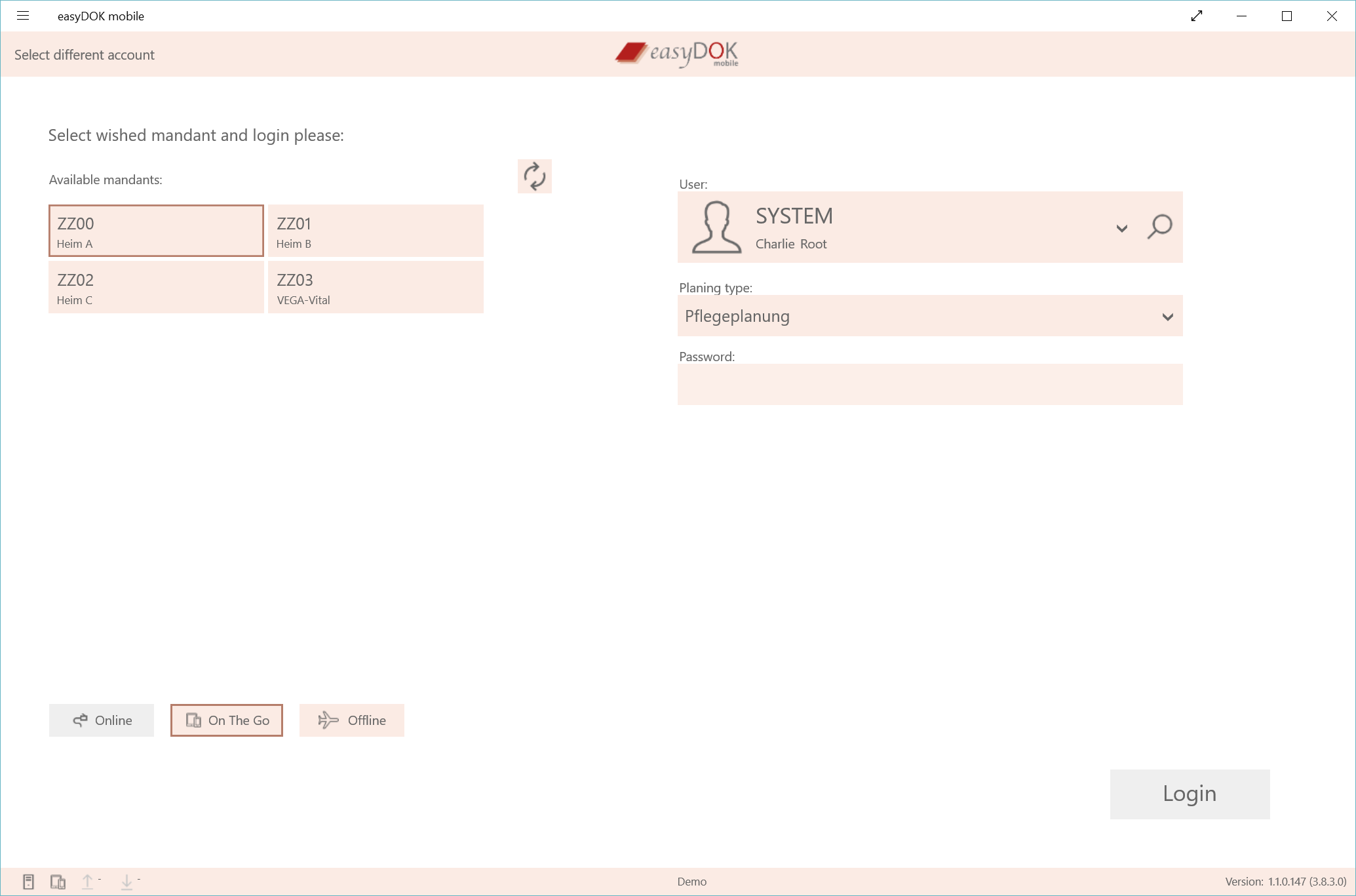Open the user search magnifier
Image resolution: width=1356 pixels, height=896 pixels.
coord(1159,227)
